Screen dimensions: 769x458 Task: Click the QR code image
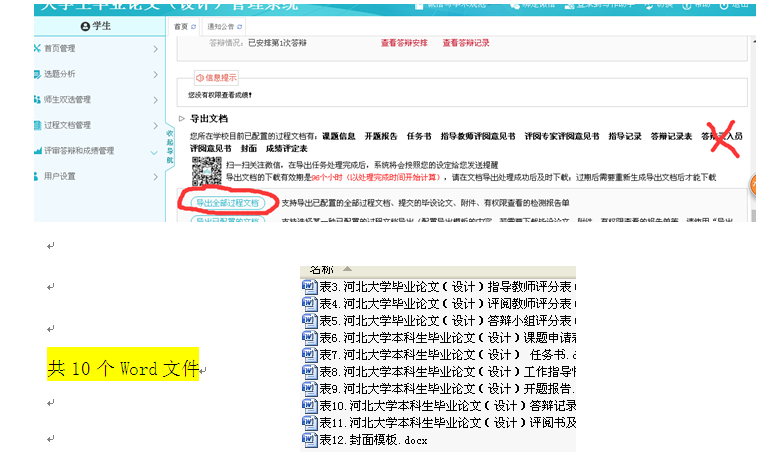[205, 169]
